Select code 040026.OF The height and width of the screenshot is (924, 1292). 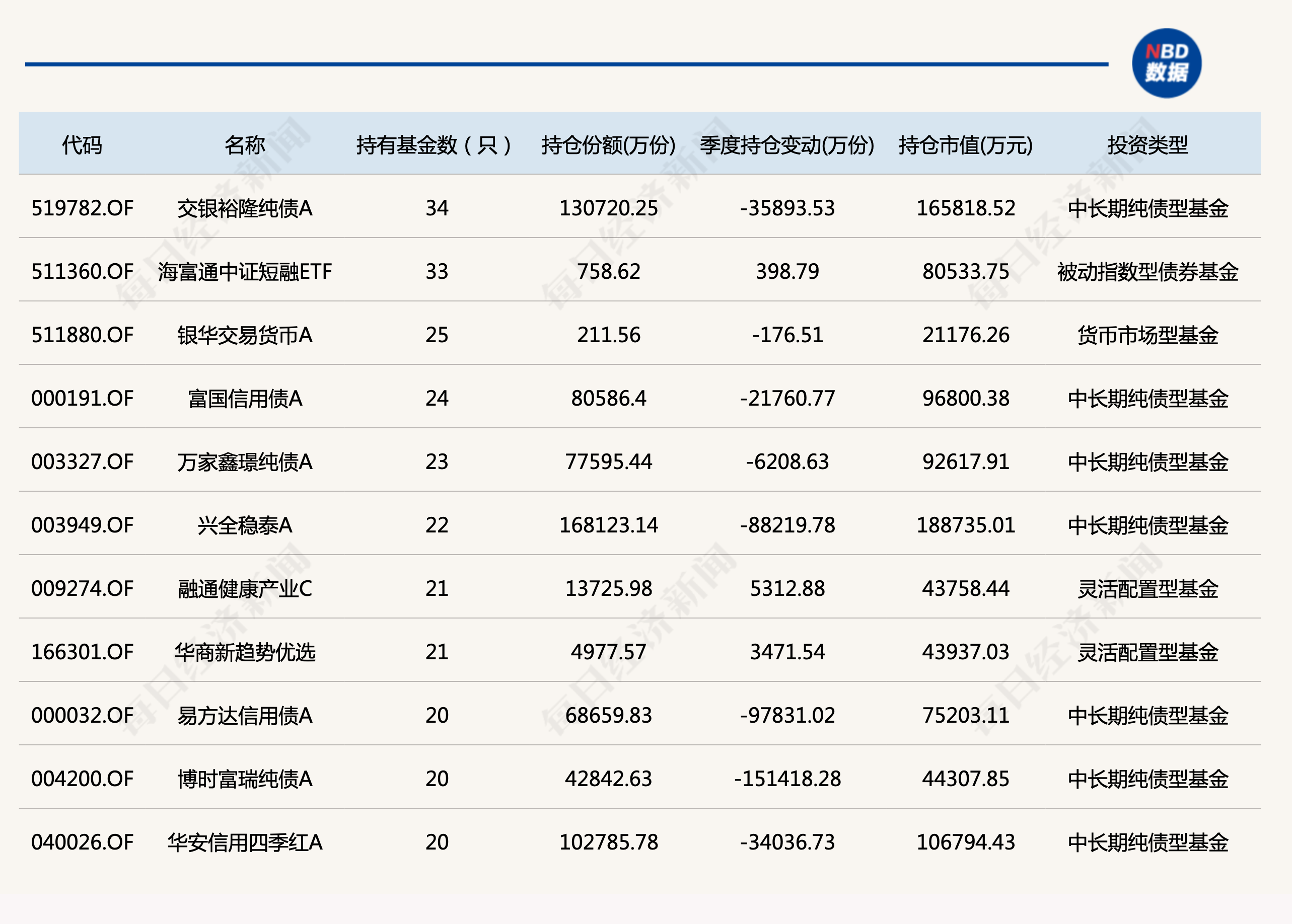pos(82,842)
